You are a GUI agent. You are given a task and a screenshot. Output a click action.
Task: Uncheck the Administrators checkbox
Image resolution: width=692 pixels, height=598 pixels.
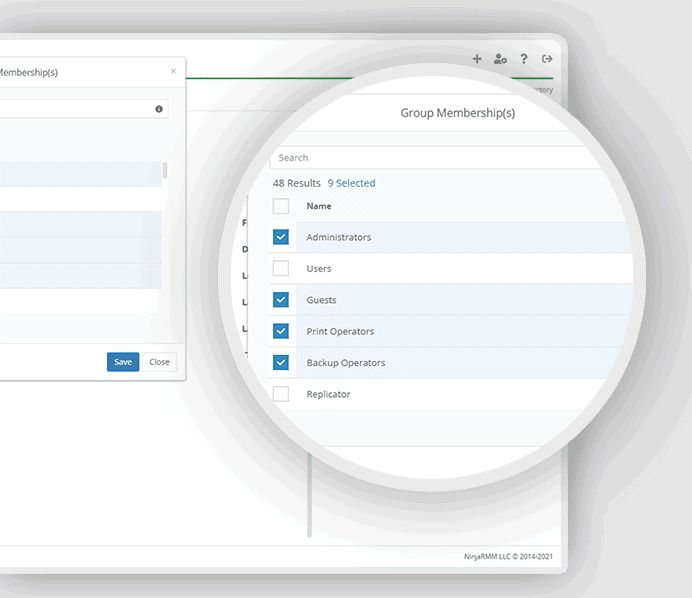coord(281,237)
